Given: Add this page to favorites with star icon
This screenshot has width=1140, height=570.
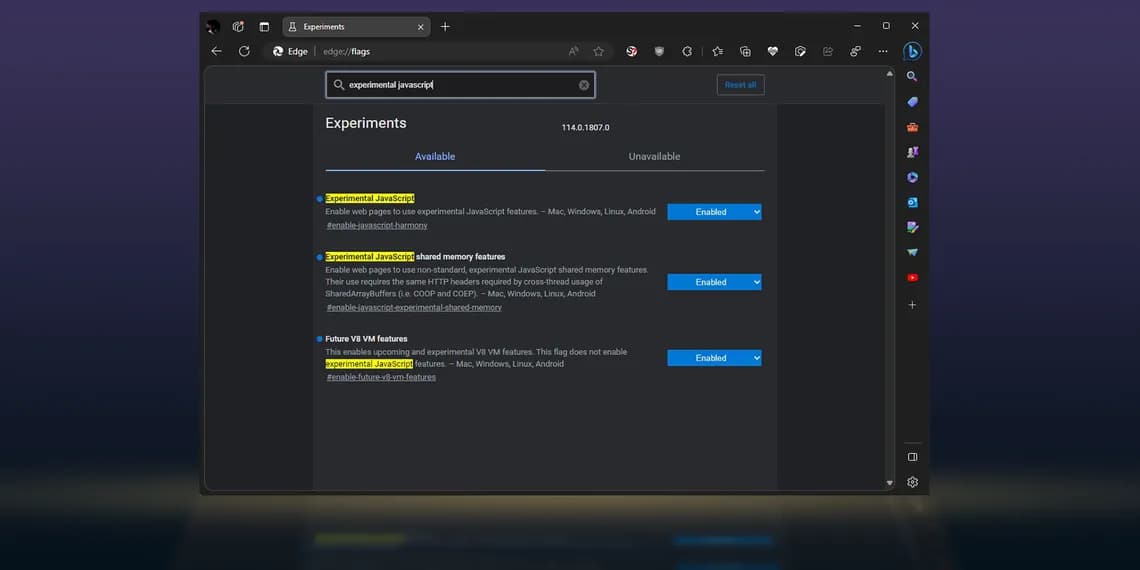Looking at the screenshot, I should click(598, 52).
